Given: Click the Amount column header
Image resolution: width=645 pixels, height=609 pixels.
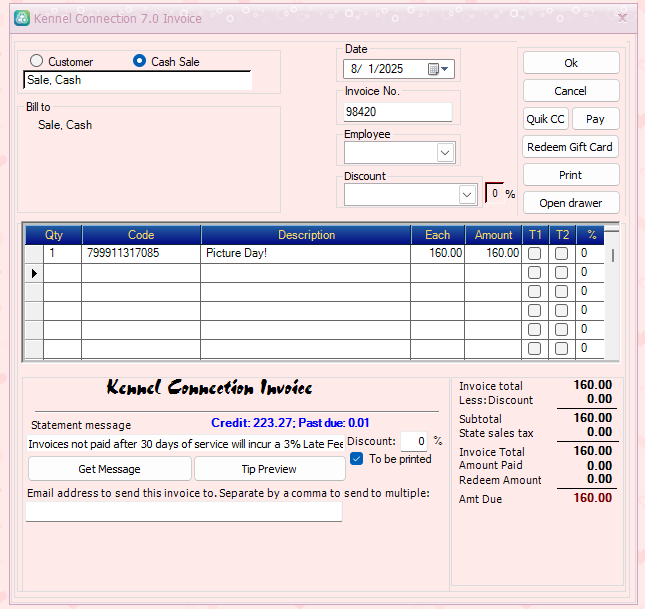Looking at the screenshot, I should point(493,235).
